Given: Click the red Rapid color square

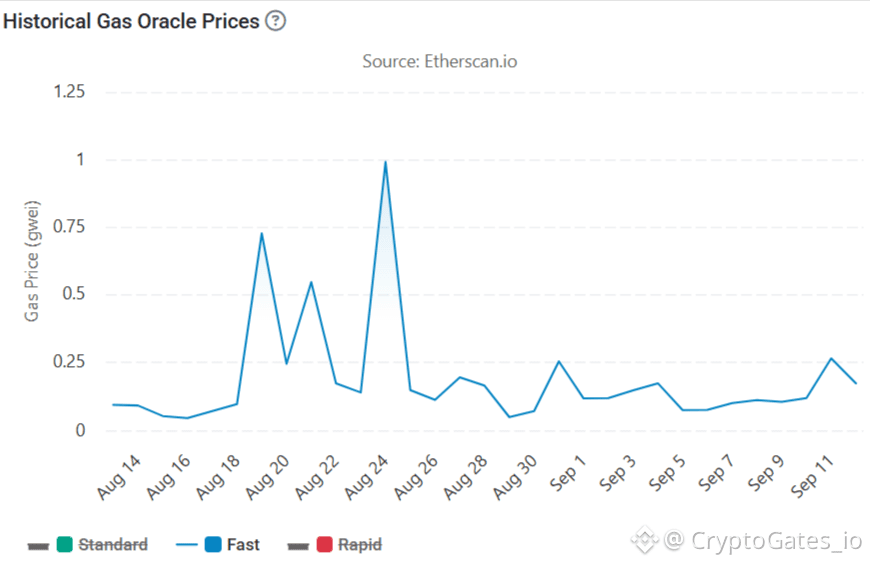Looking at the screenshot, I should (x=325, y=544).
